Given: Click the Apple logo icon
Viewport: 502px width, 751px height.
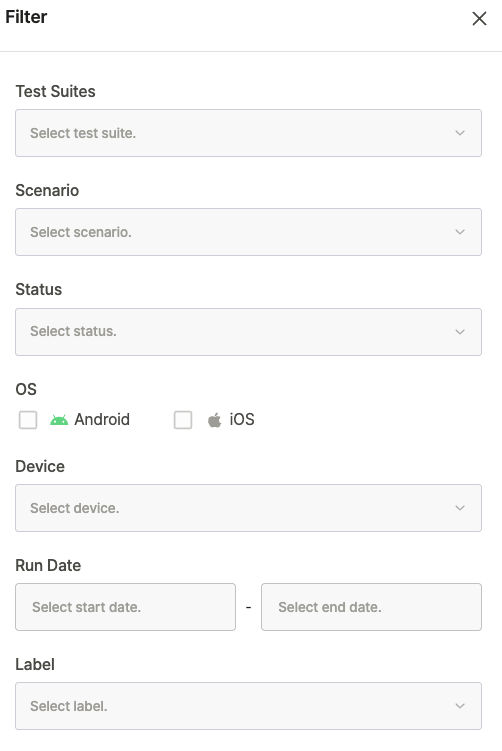Looking at the screenshot, I should pos(214,420).
